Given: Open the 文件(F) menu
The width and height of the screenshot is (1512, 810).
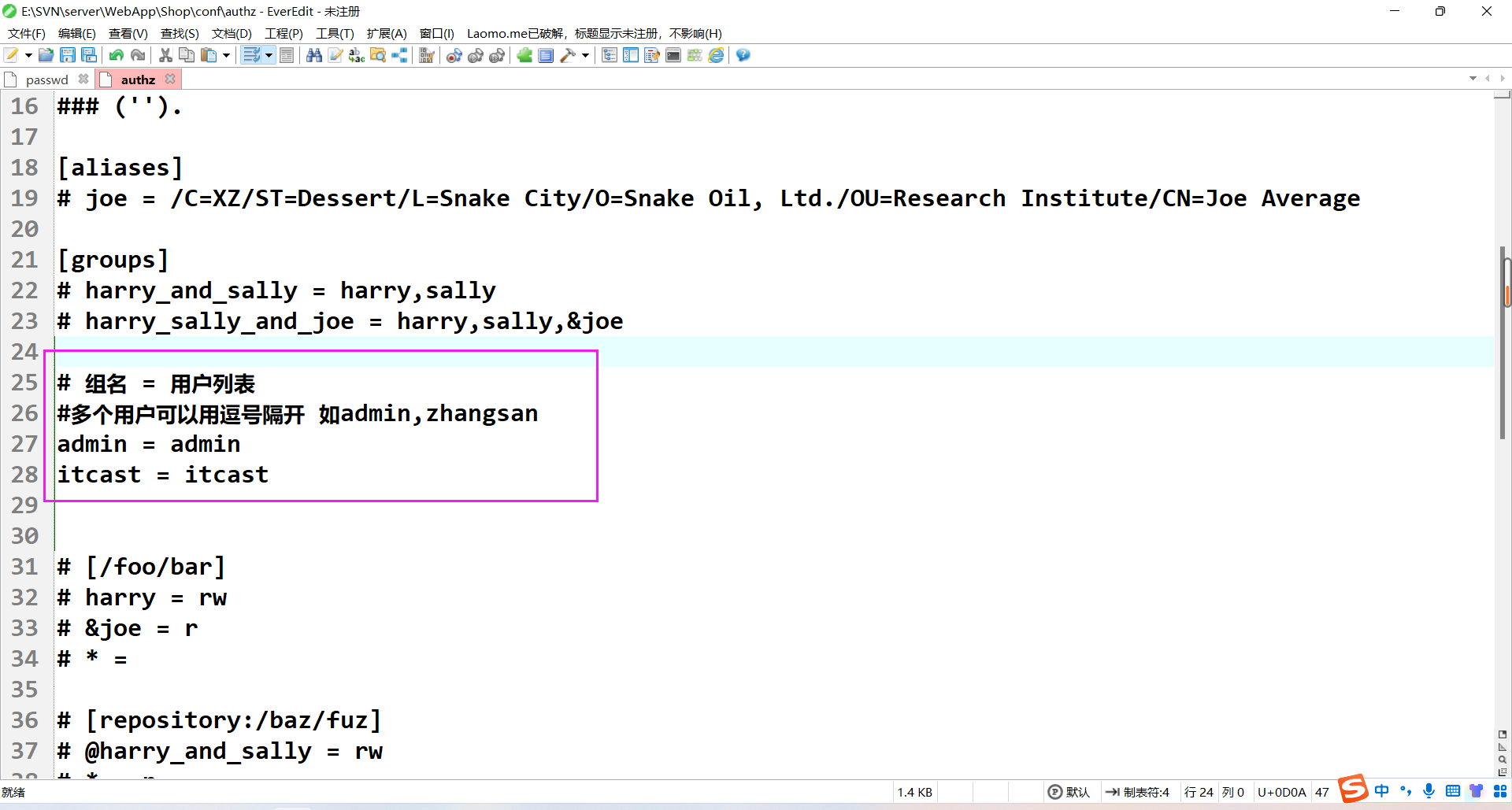Looking at the screenshot, I should [27, 33].
